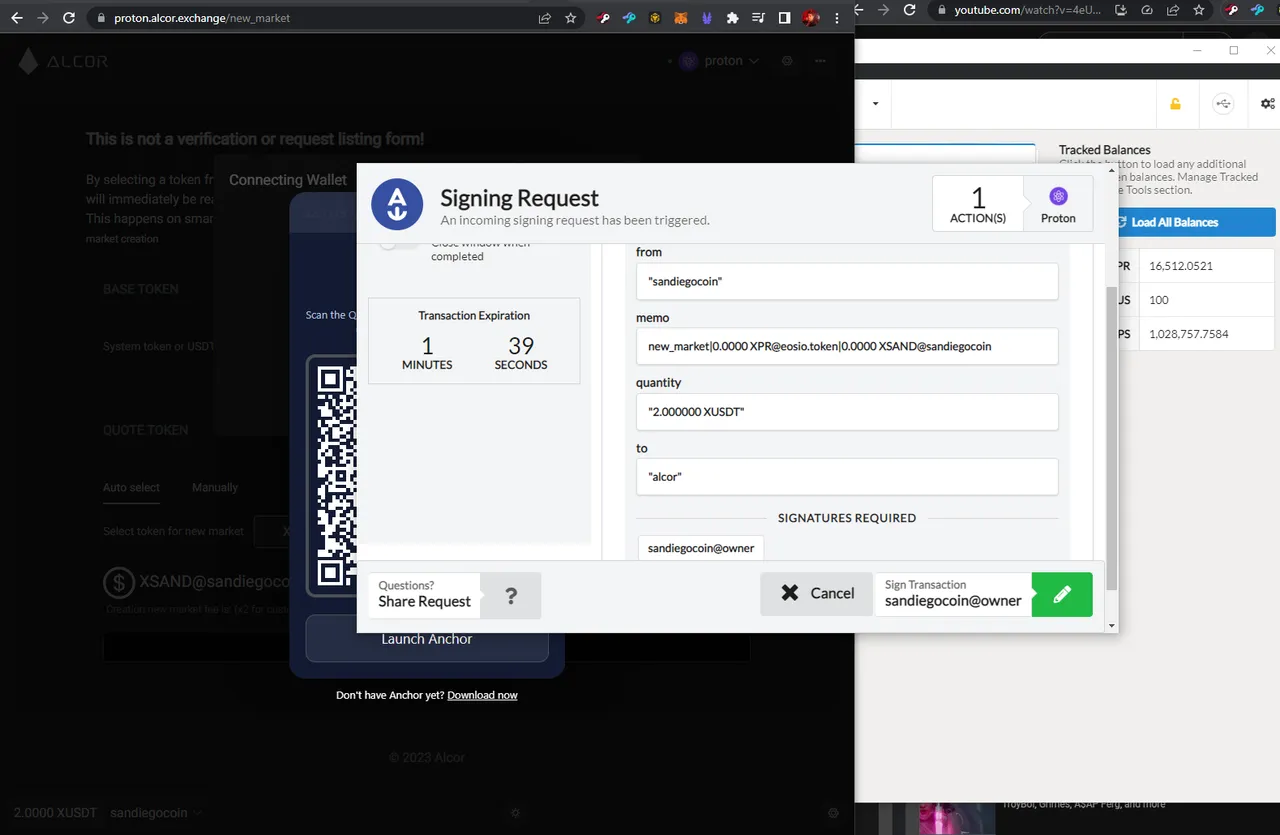Open the 'Download now' link for Anchor
The height and width of the screenshot is (835, 1280).
[x=483, y=695]
